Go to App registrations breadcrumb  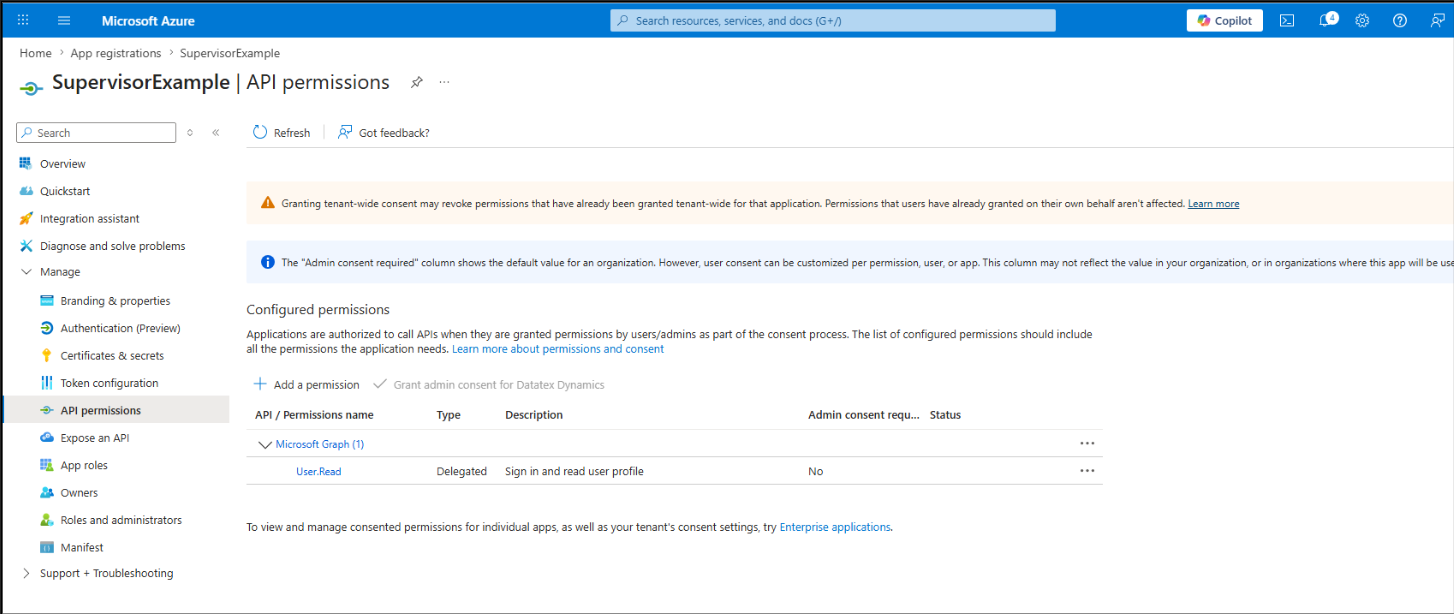coord(116,53)
